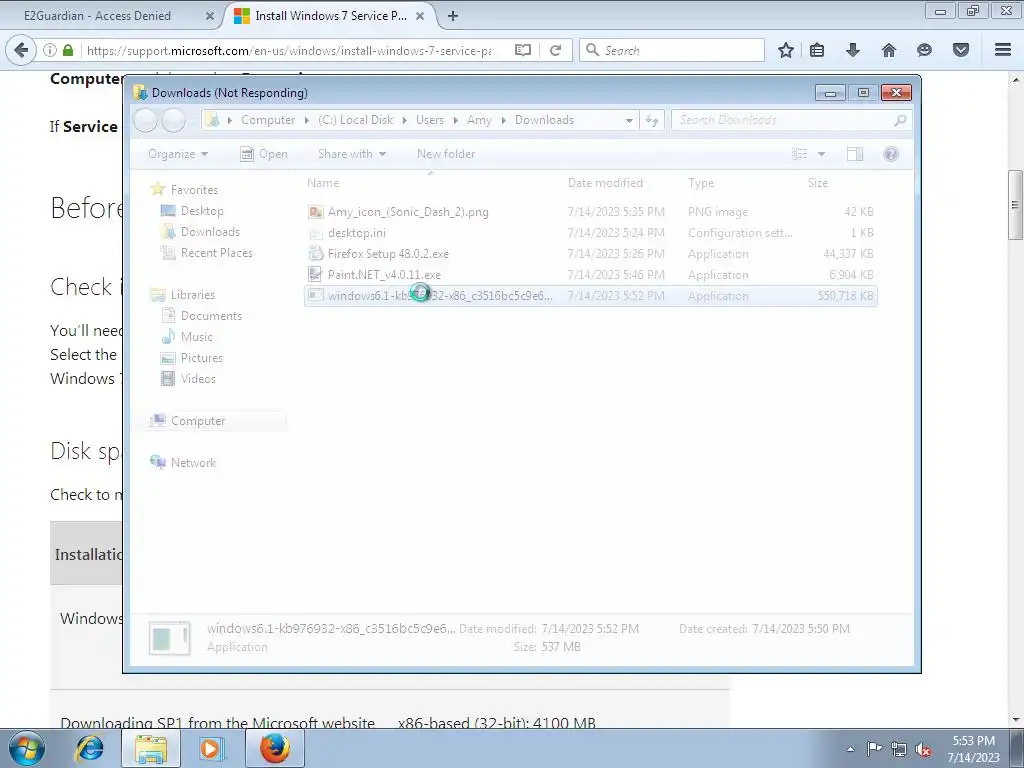Open view options dropdown arrow
Image resolution: width=1024 pixels, height=768 pixels.
[x=822, y=154]
